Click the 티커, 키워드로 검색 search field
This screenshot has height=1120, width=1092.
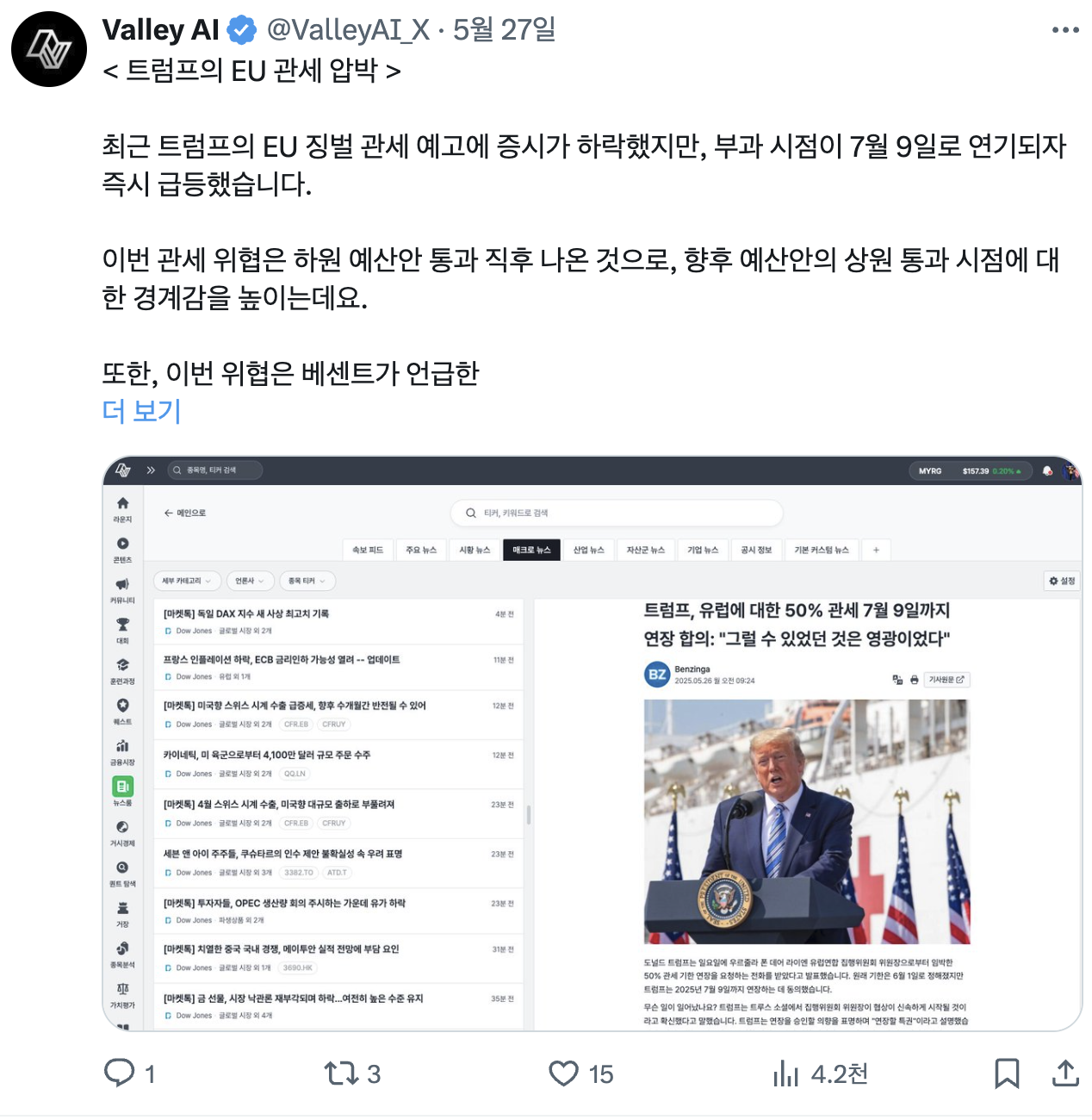[x=617, y=513]
